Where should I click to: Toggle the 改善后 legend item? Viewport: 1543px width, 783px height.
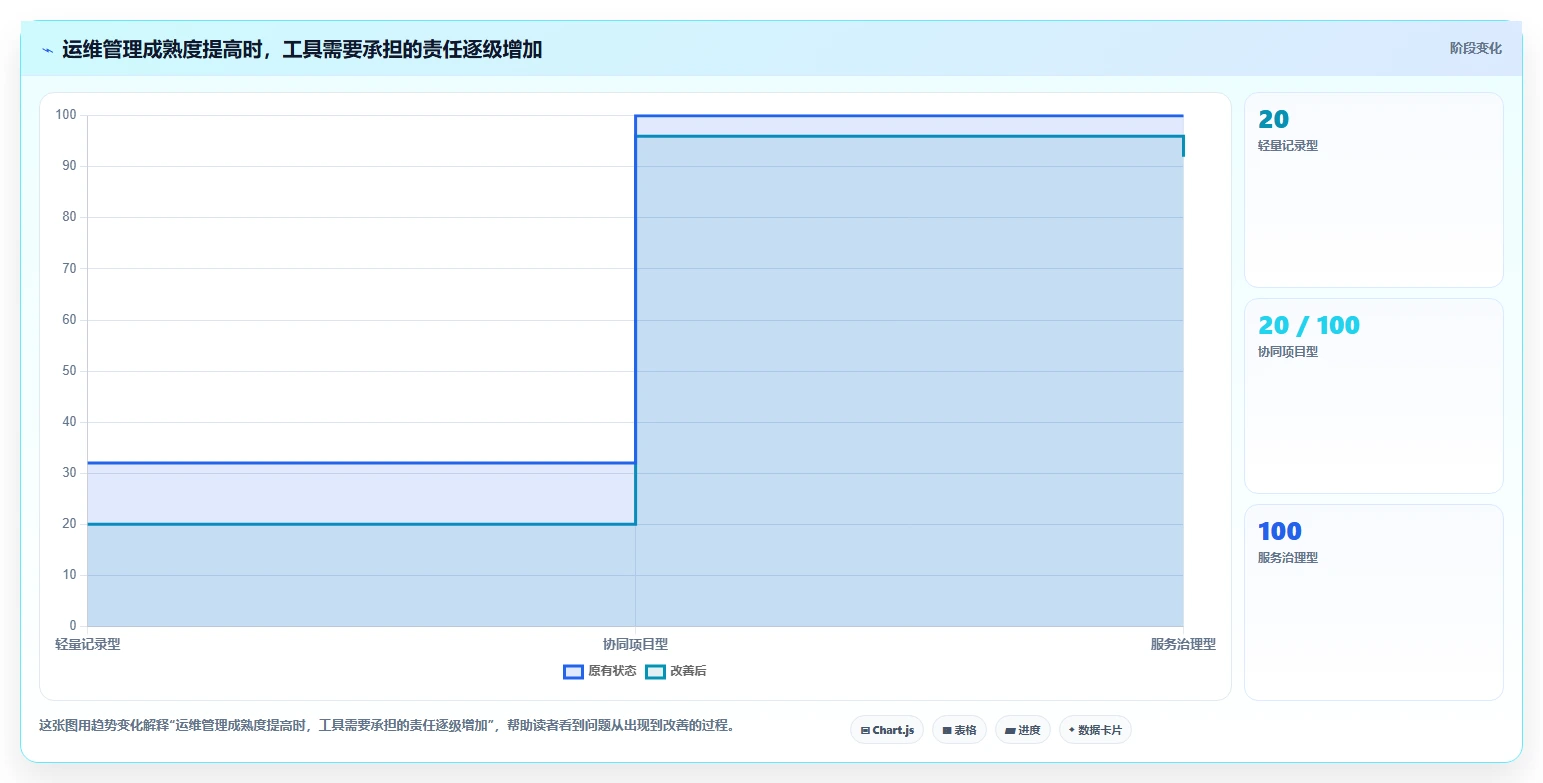675,671
